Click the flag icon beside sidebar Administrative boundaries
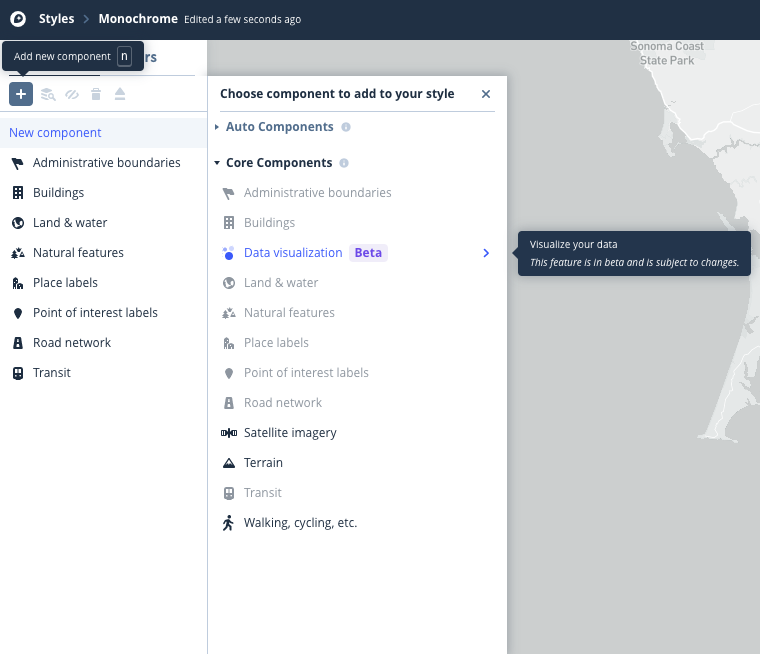The height and width of the screenshot is (654, 760). [17, 163]
